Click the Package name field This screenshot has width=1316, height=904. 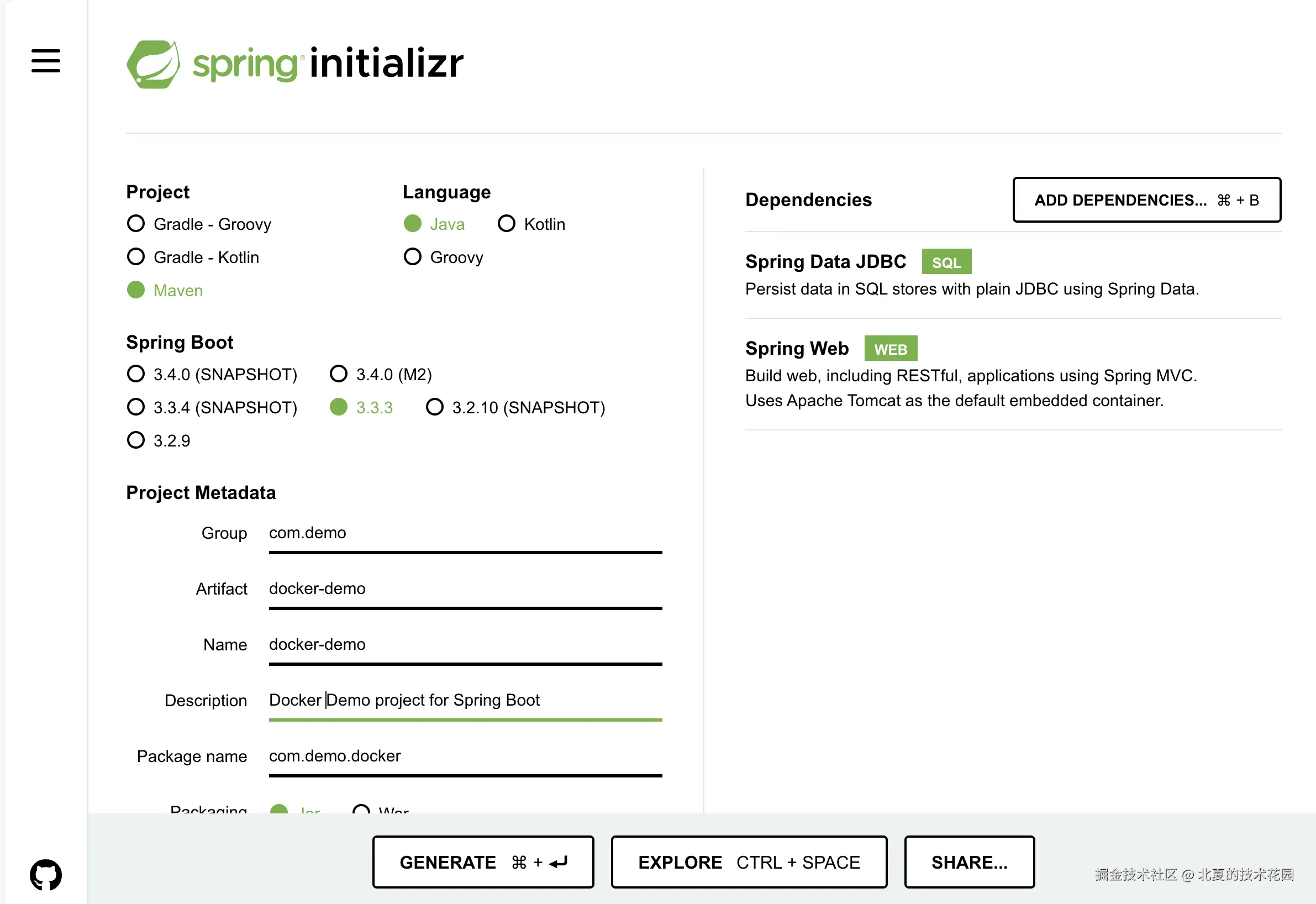464,756
